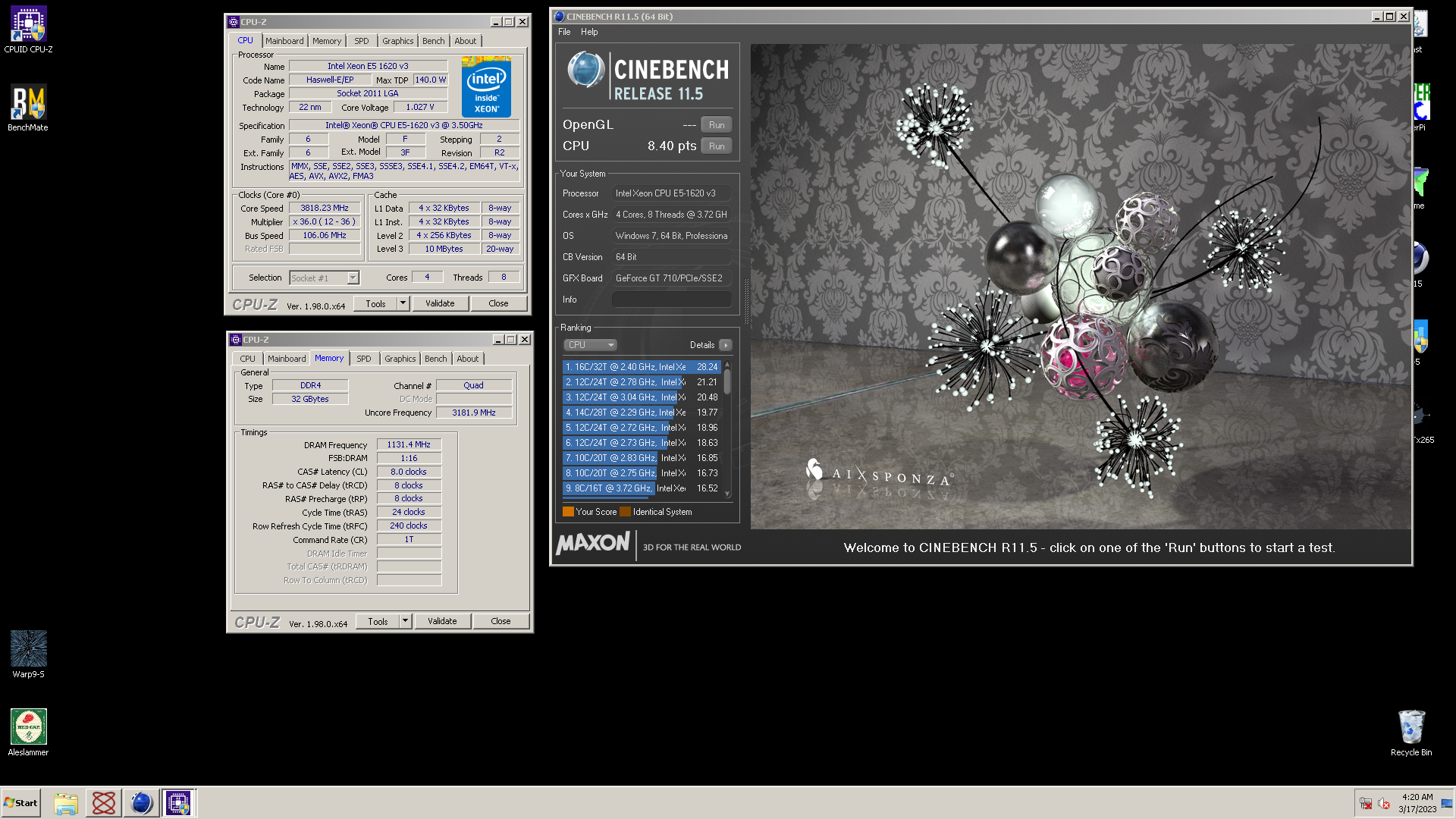The width and height of the screenshot is (1456, 819).
Task: Click Validate in upper CPU-Z window
Action: coord(440,303)
